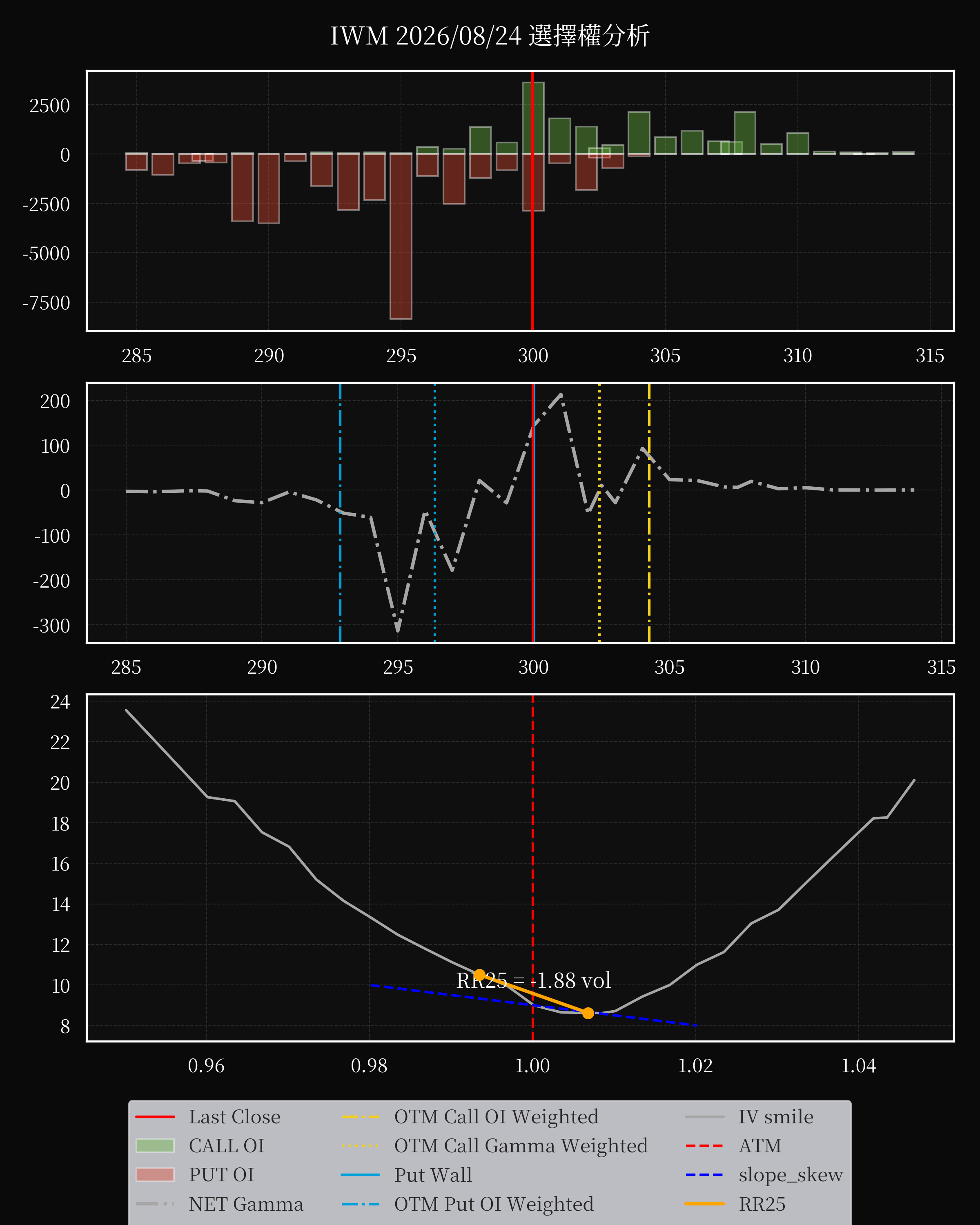Click the yellow dash-dot Call OI Weighted vertical line
This screenshot has height=1225, width=980.
click(649, 513)
